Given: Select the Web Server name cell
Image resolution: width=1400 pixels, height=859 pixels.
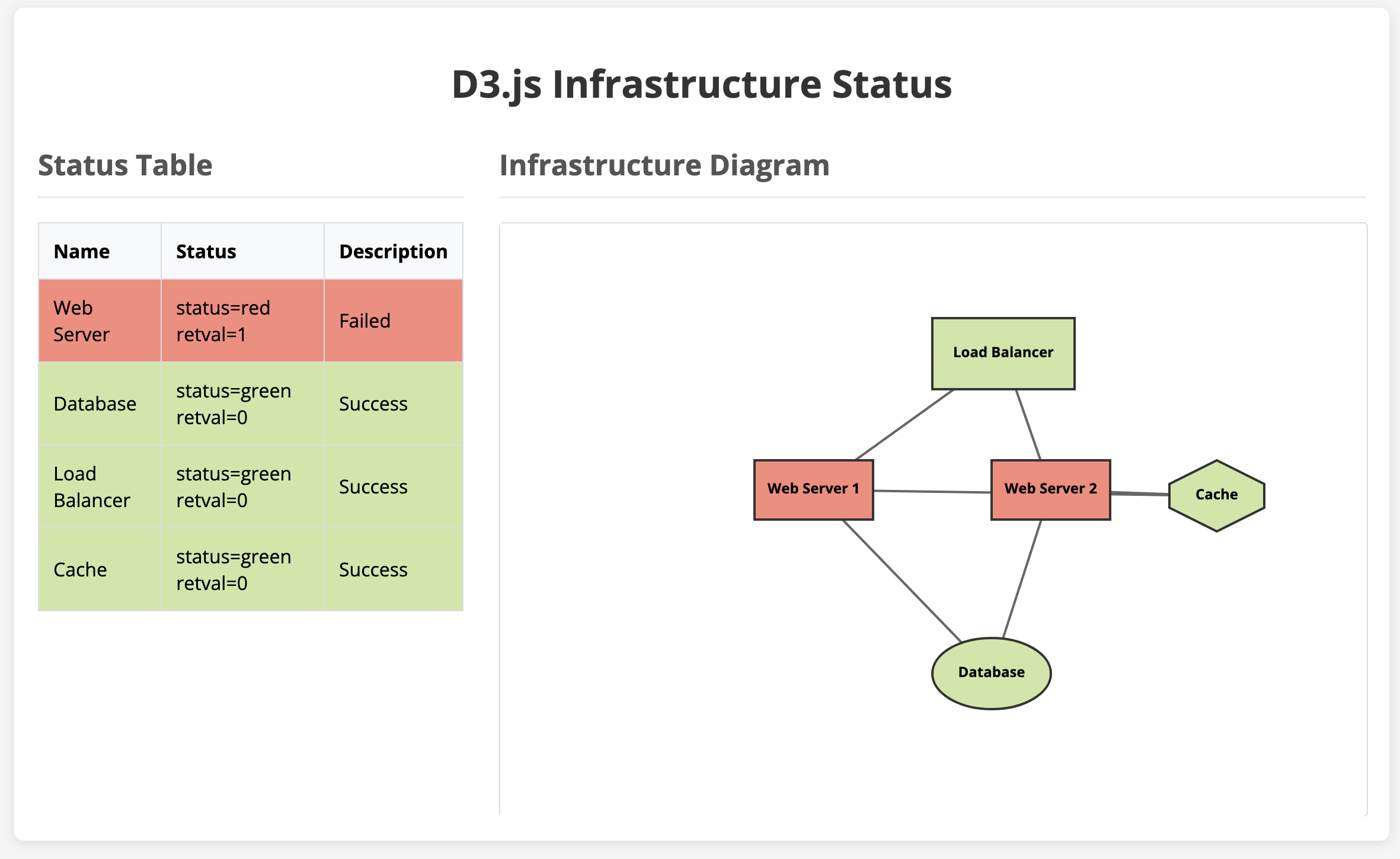Looking at the screenshot, I should (100, 320).
